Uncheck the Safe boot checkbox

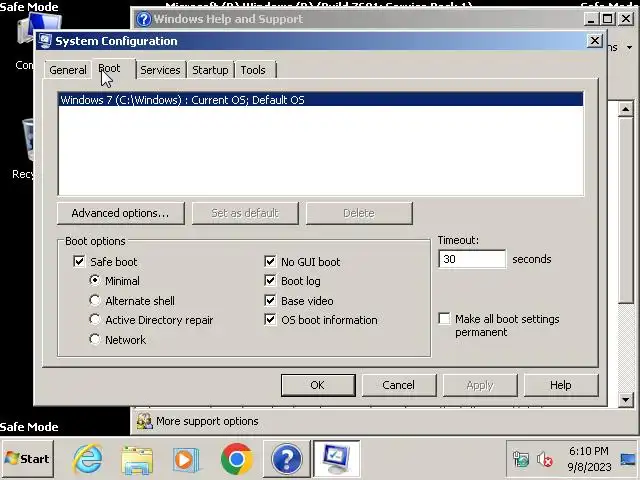click(79, 261)
